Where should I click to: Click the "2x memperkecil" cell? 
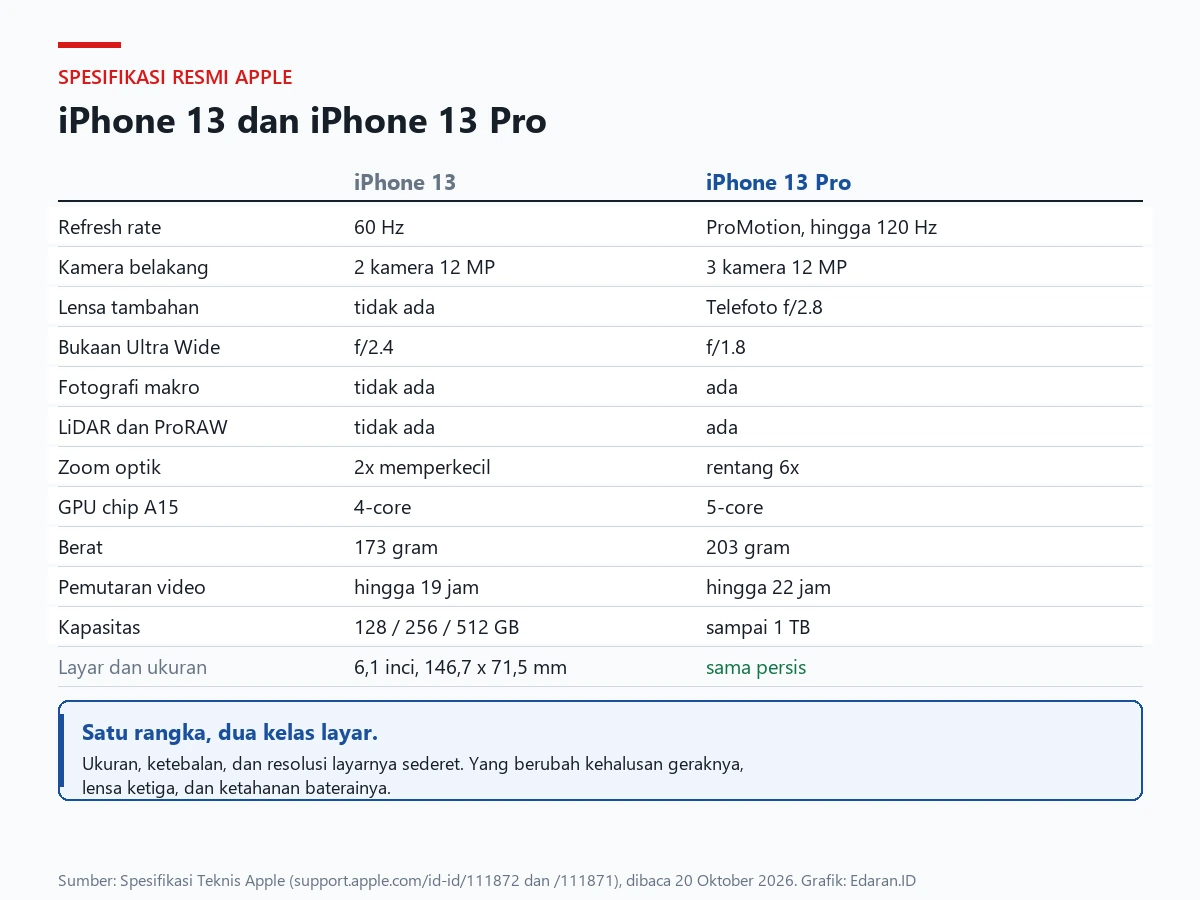(x=422, y=467)
